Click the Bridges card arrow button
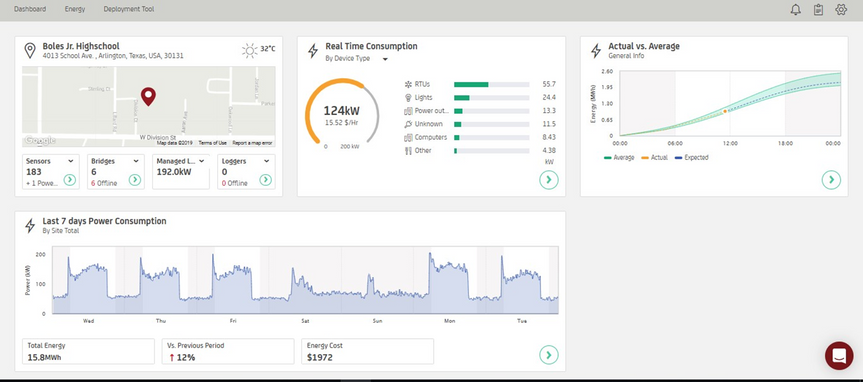863x382 pixels. [134, 180]
